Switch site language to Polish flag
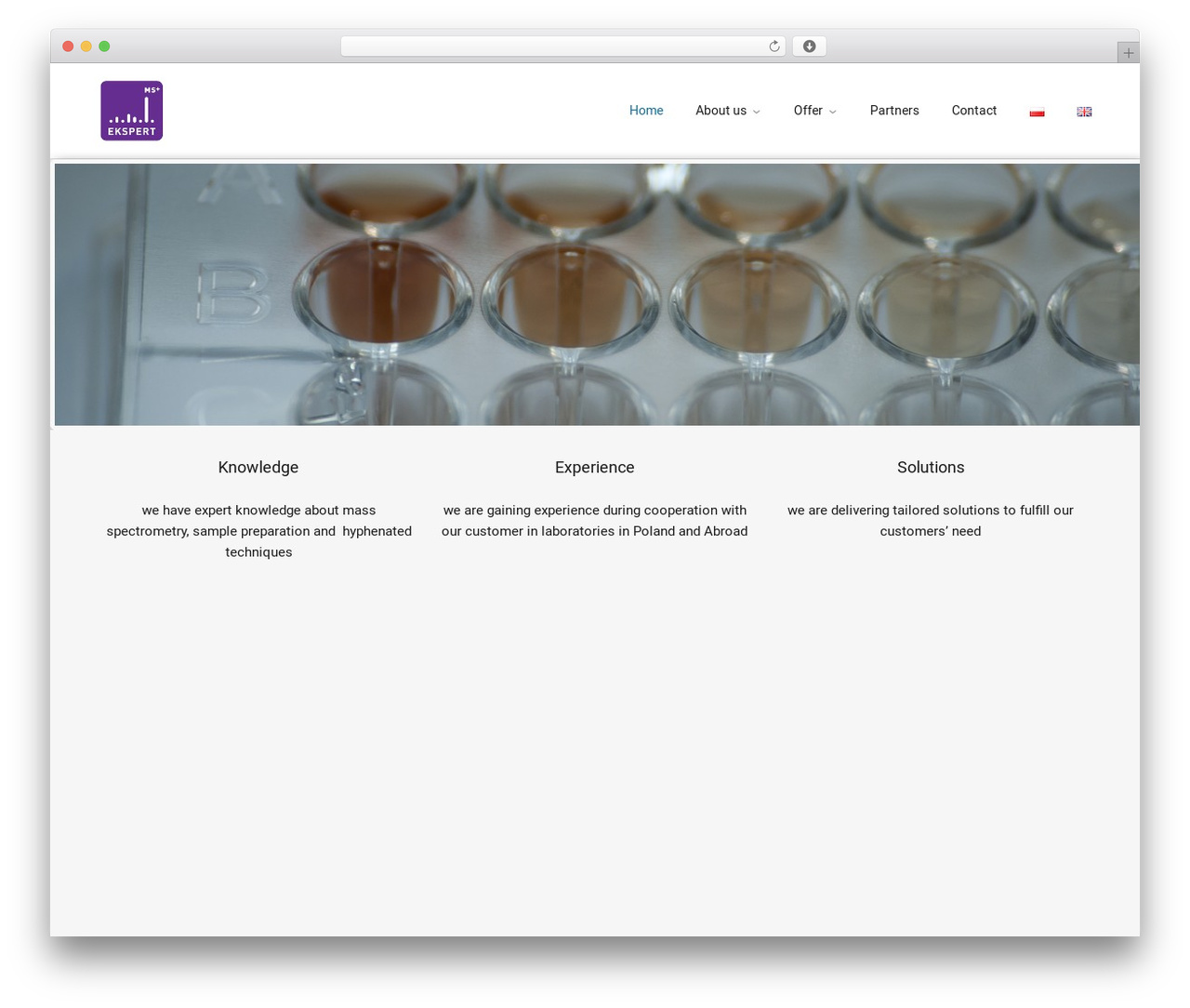Image resolution: width=1190 pixels, height=1008 pixels. (x=1037, y=112)
